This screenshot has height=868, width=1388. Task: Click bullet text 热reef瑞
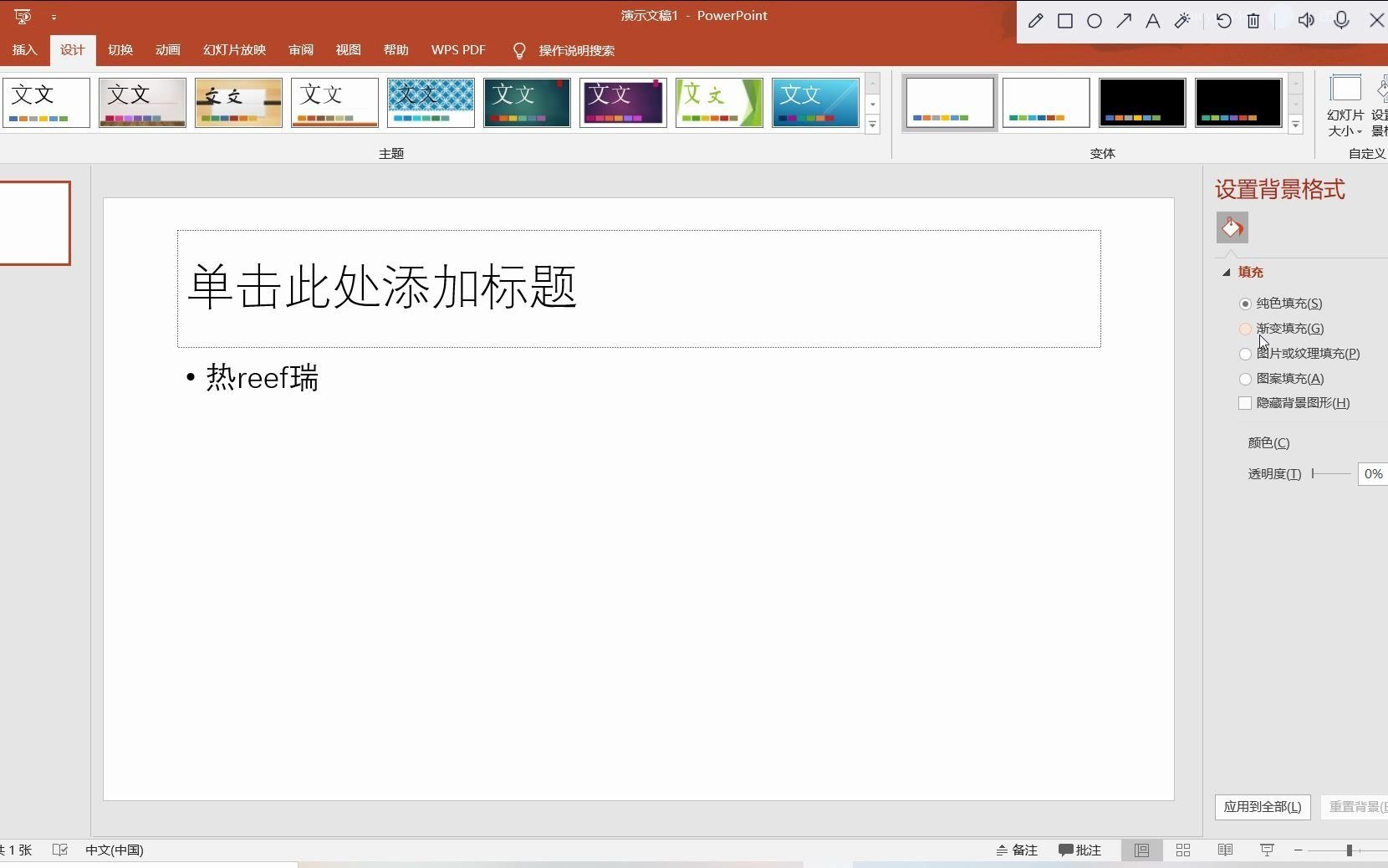pyautogui.click(x=262, y=378)
